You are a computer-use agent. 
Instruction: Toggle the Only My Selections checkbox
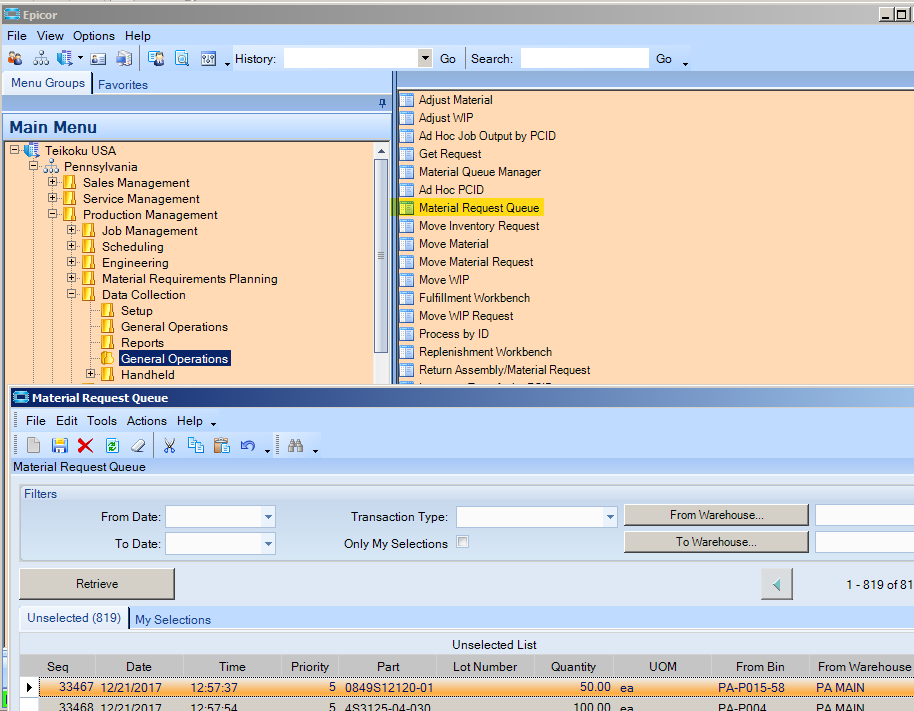463,542
